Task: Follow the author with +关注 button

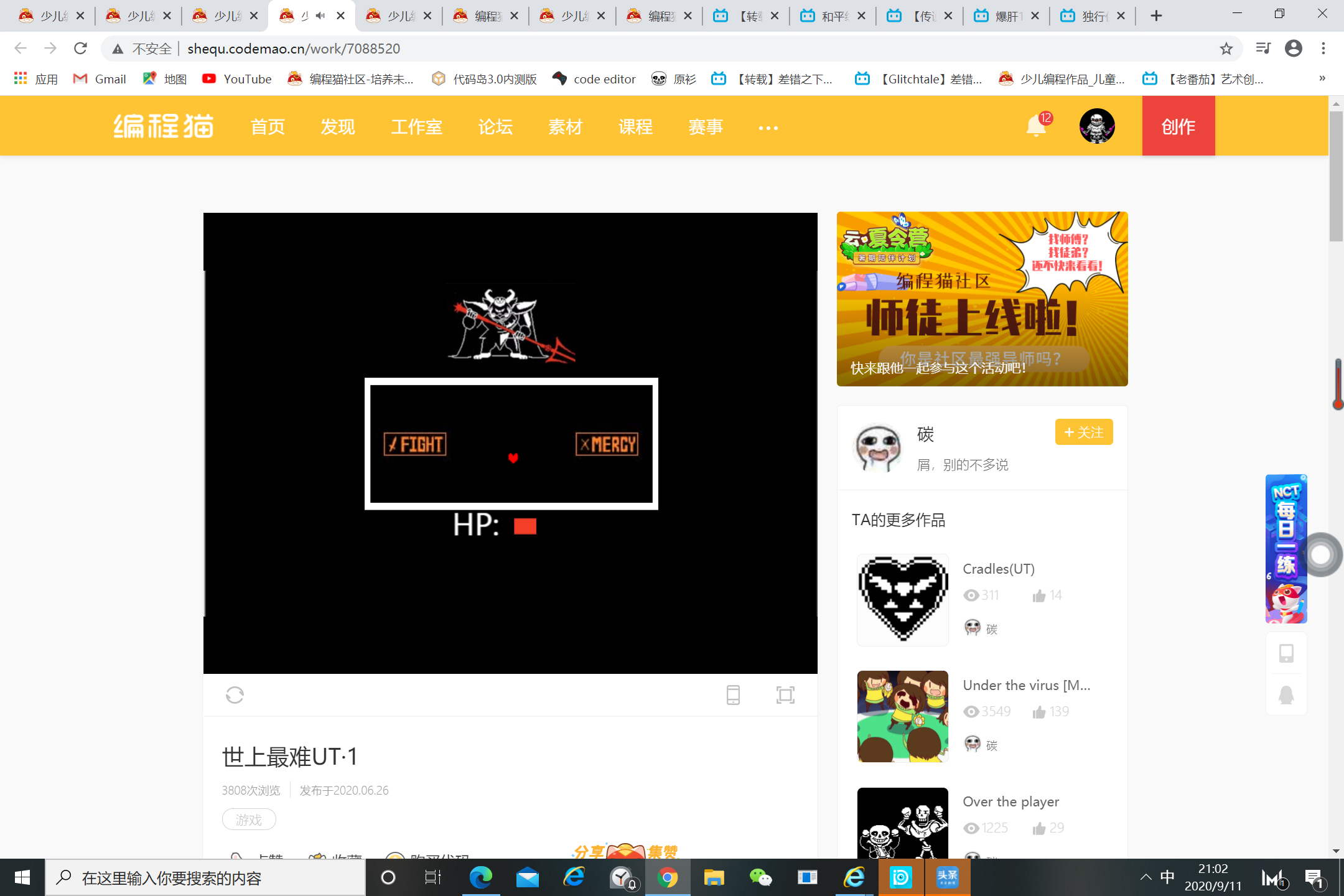Action: click(1084, 432)
